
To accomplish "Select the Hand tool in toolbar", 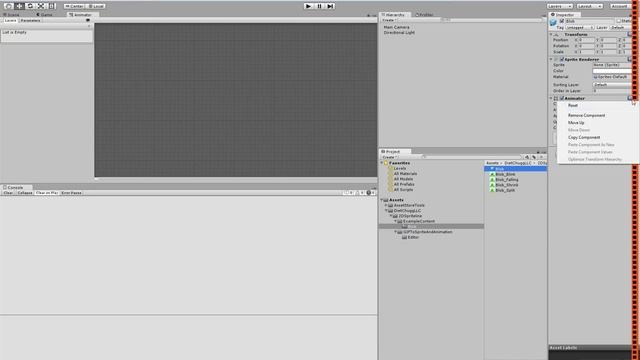I will pyautogui.click(x=8, y=6).
